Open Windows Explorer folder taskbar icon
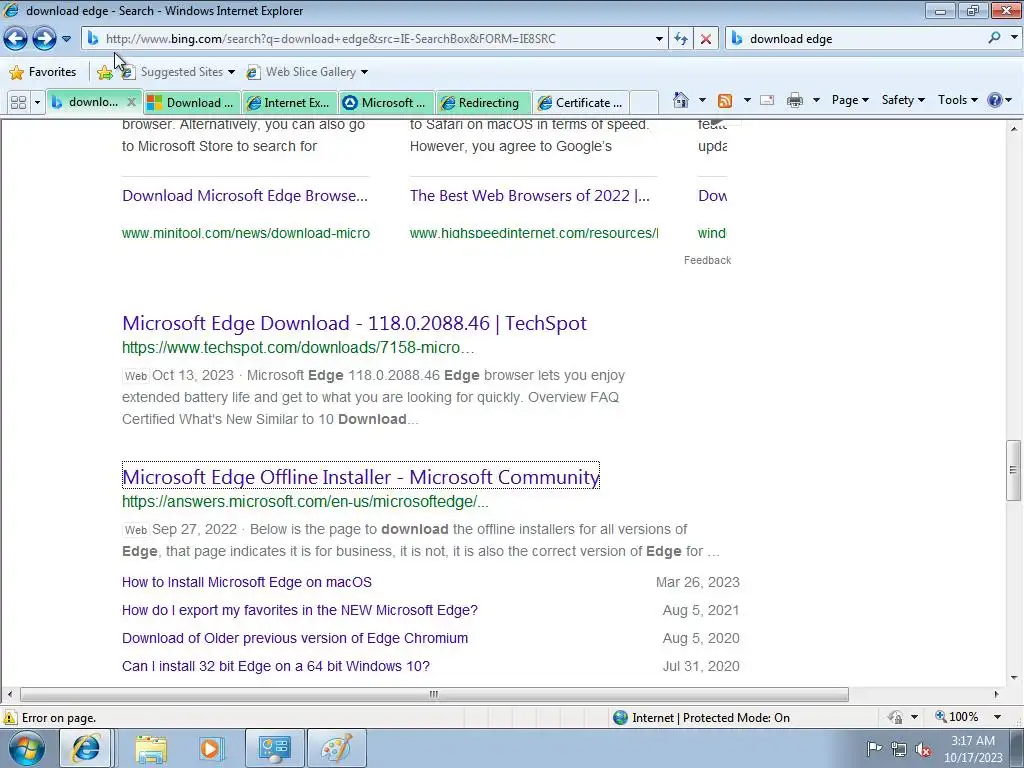The image size is (1024, 768). pos(151,748)
